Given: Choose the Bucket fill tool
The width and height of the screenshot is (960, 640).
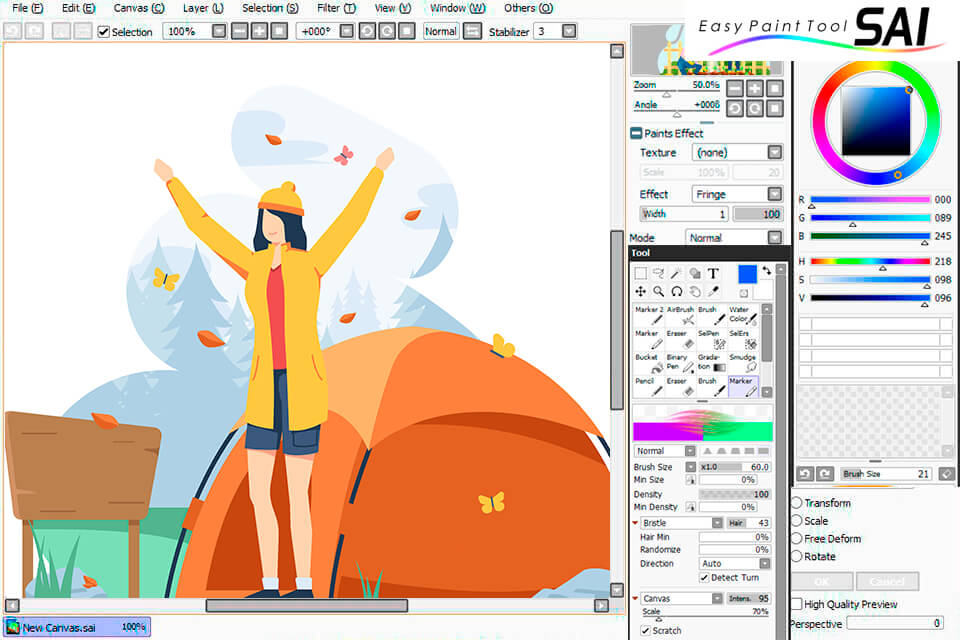Looking at the screenshot, I should [649, 363].
